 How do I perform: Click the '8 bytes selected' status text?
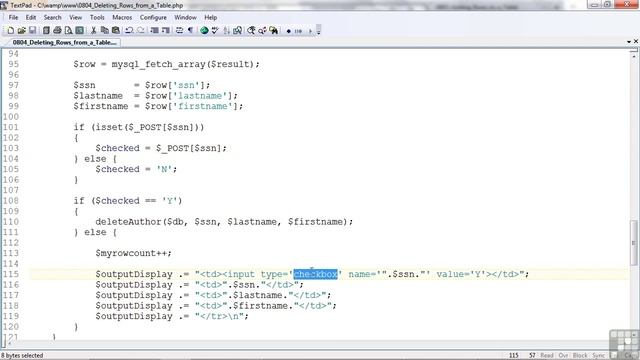pyautogui.click(x=22, y=356)
